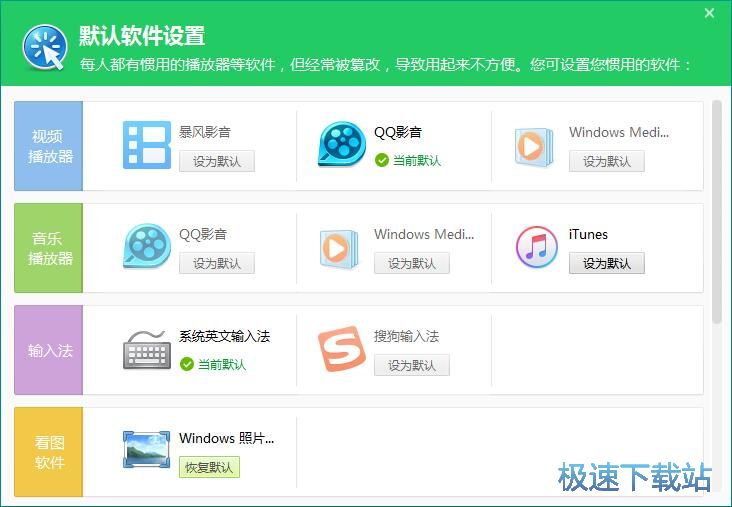This screenshot has width=732, height=507.
Task: Select the 输入法 category tab
Action: tap(49, 350)
